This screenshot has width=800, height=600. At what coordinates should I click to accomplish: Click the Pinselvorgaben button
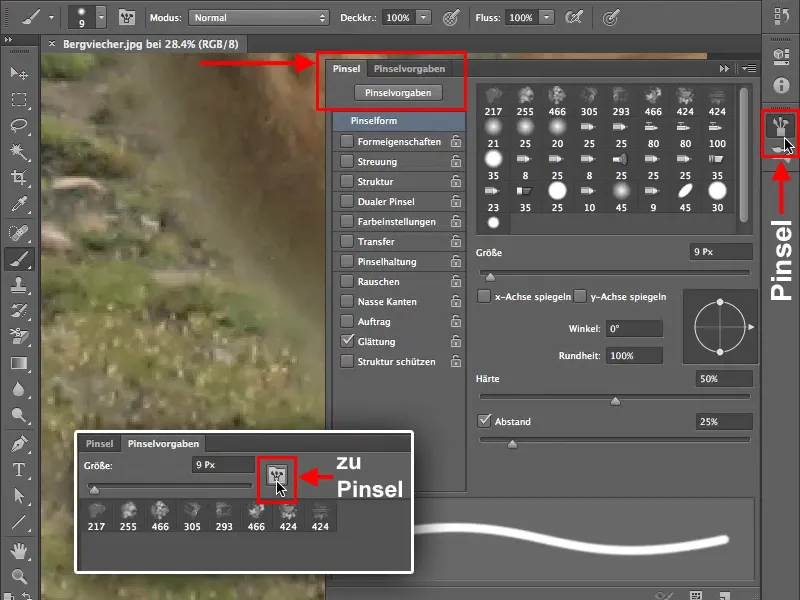398,93
